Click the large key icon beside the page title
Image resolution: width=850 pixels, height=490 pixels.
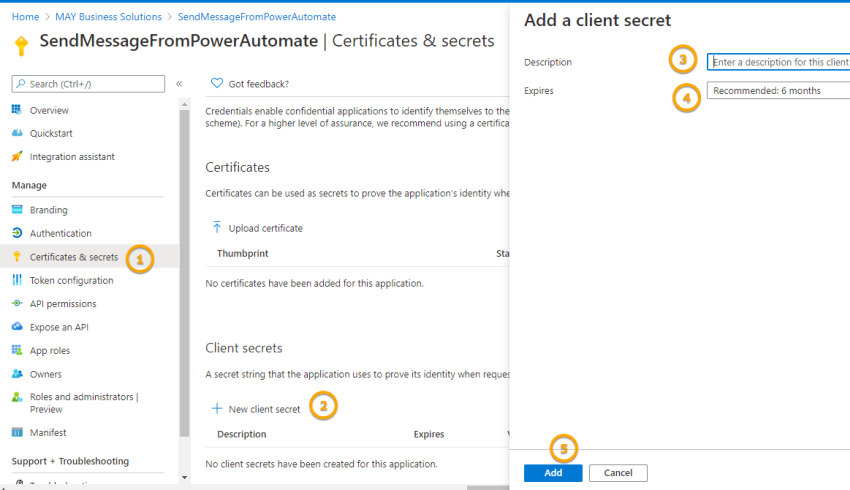click(21, 46)
